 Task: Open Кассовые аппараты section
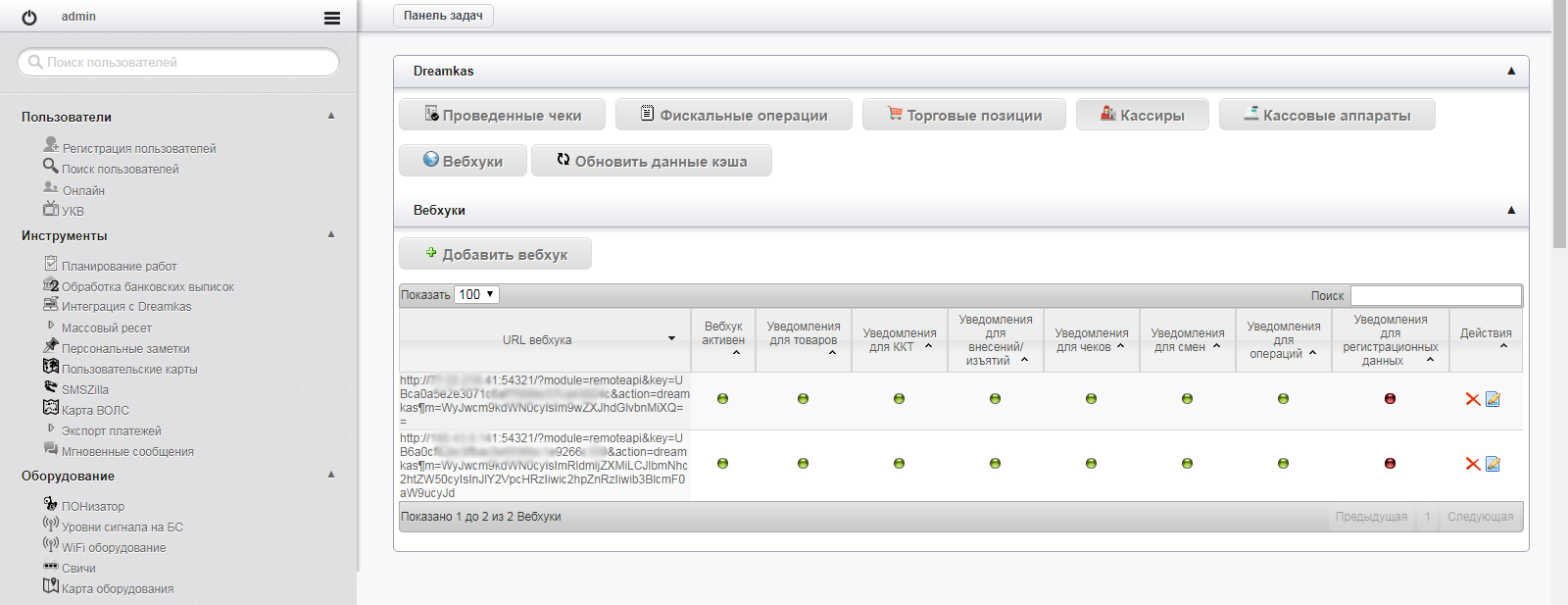[x=1327, y=115]
